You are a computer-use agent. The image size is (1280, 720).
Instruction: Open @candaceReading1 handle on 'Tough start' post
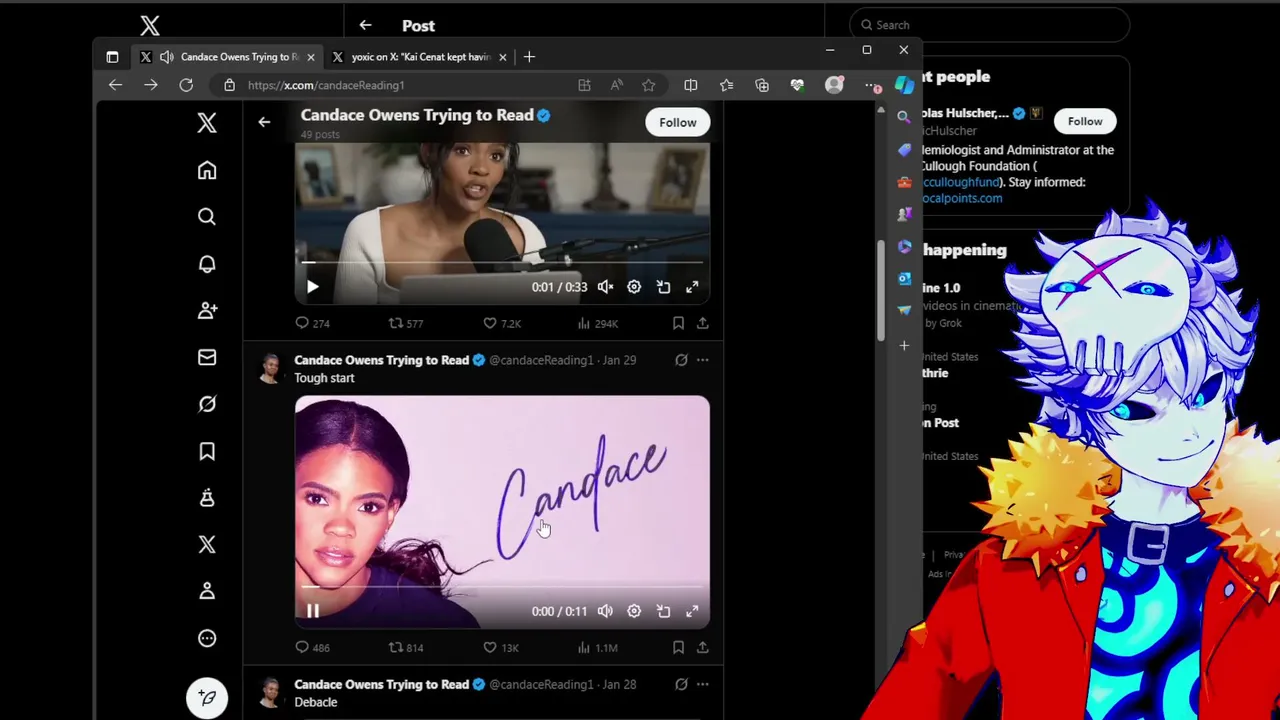coord(541,360)
